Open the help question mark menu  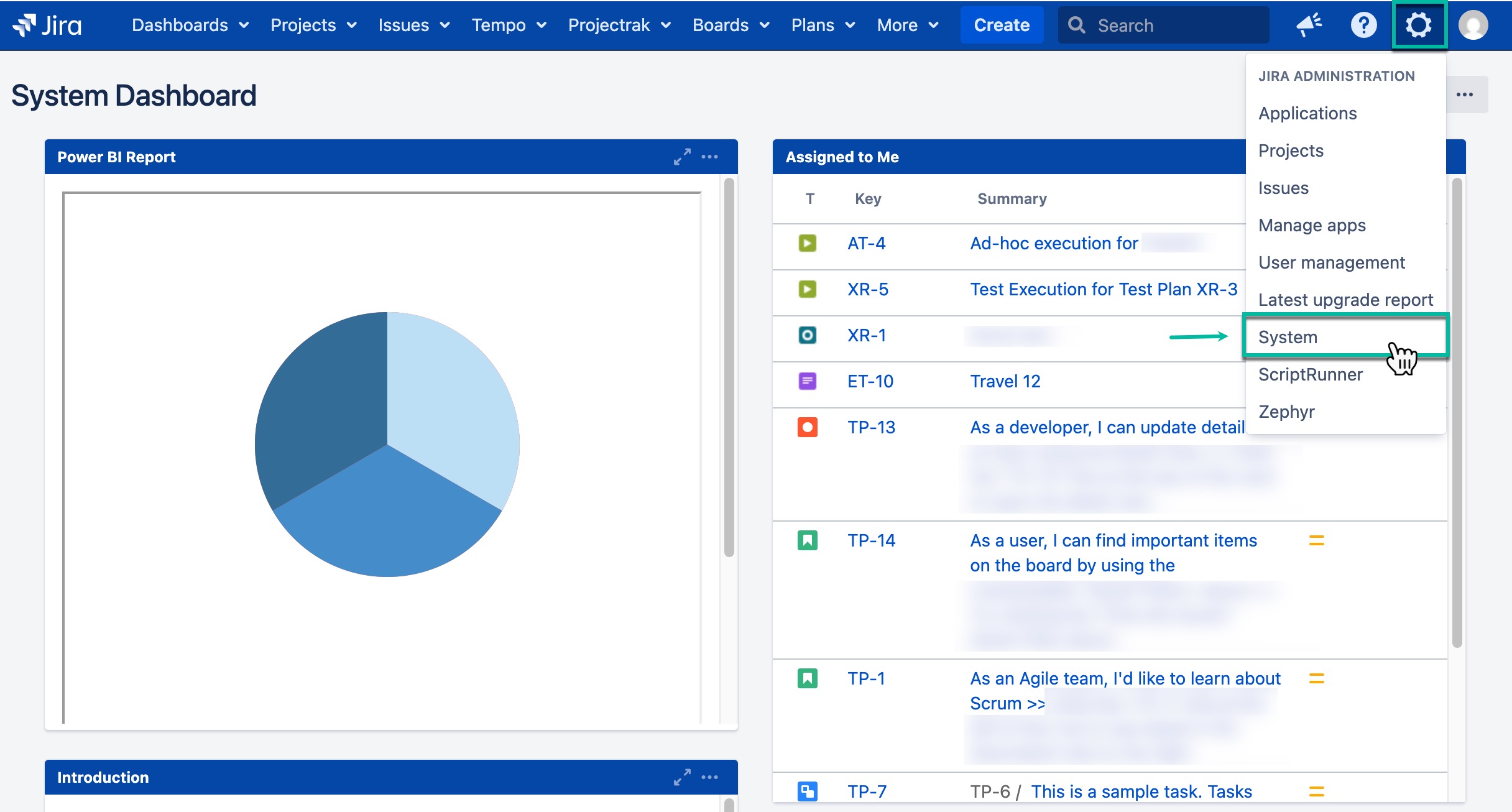(x=1363, y=25)
